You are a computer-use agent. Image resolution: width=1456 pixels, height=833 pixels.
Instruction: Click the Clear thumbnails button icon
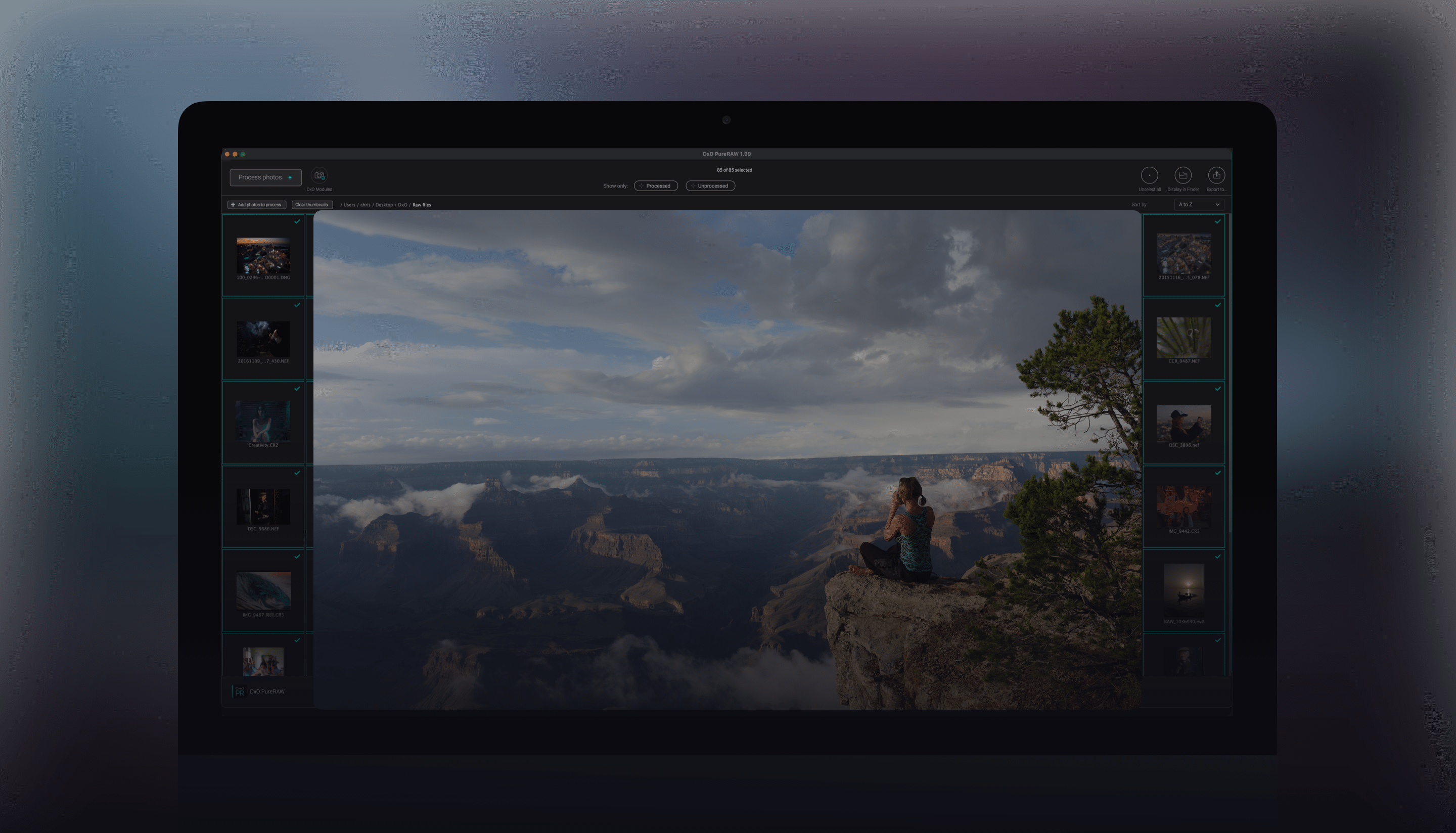pyautogui.click(x=311, y=204)
